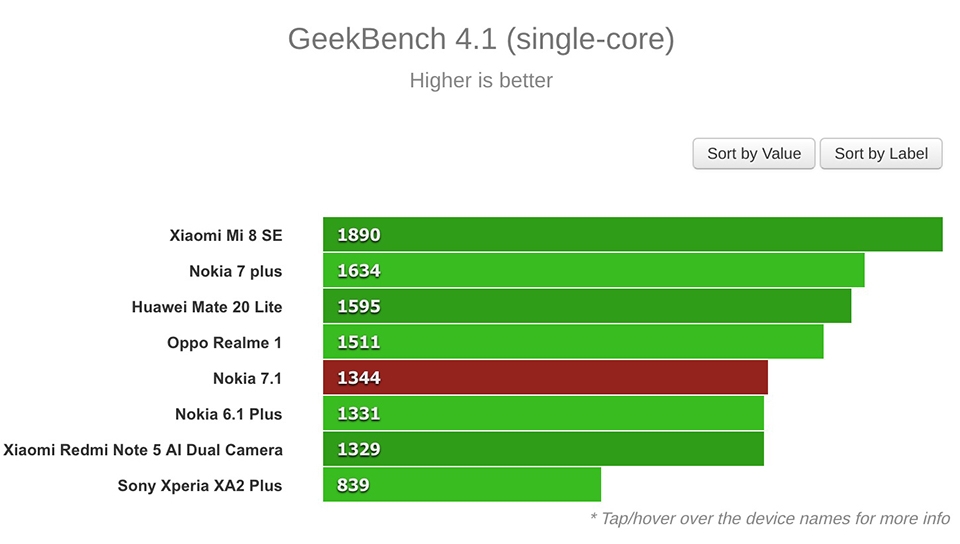Image resolution: width=960 pixels, height=544 pixels.
Task: Open Xiaomi Redmi Note 5 AI Dual Camera label
Action: pos(143,450)
